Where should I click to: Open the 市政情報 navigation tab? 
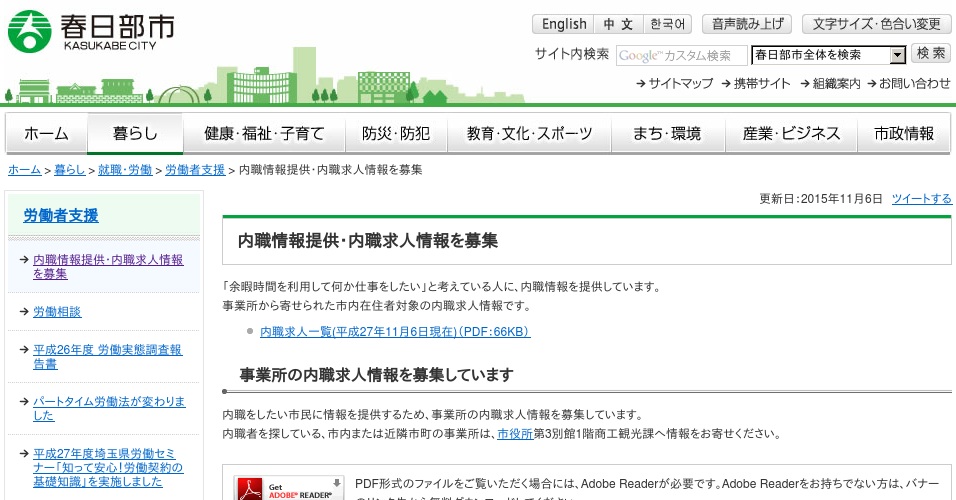[903, 134]
